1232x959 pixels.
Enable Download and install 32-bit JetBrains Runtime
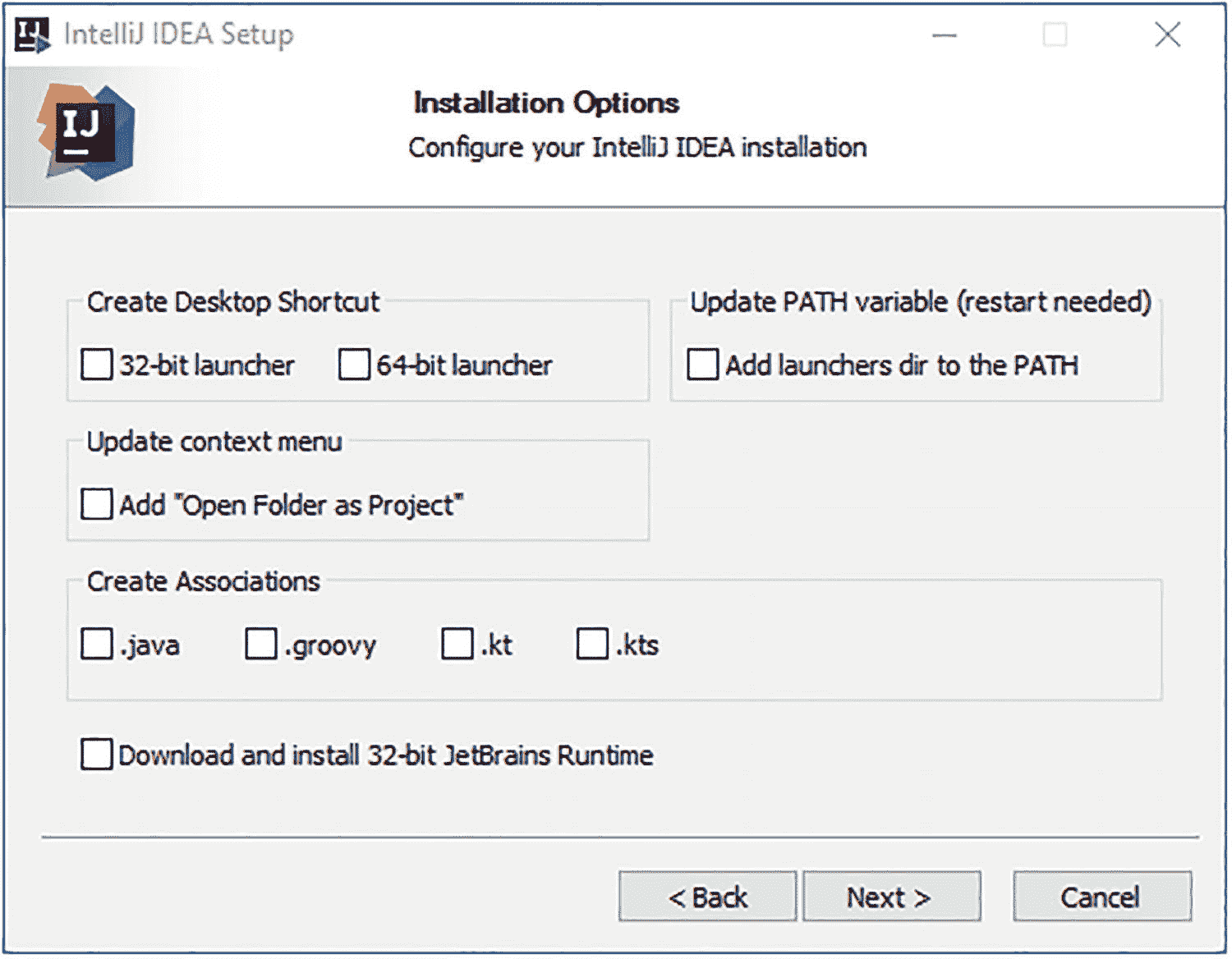(x=97, y=754)
